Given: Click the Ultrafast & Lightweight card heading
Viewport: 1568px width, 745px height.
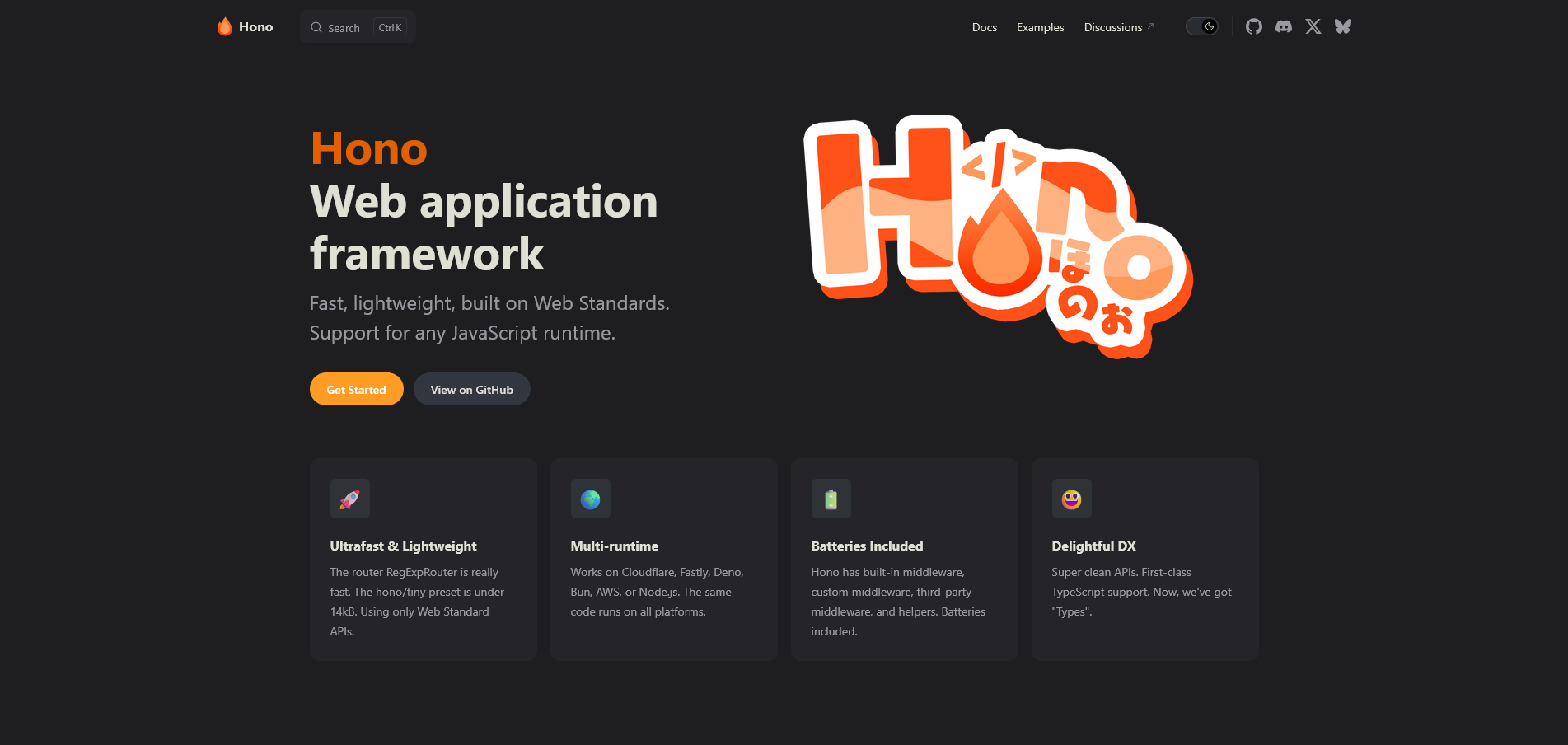Looking at the screenshot, I should click(403, 546).
